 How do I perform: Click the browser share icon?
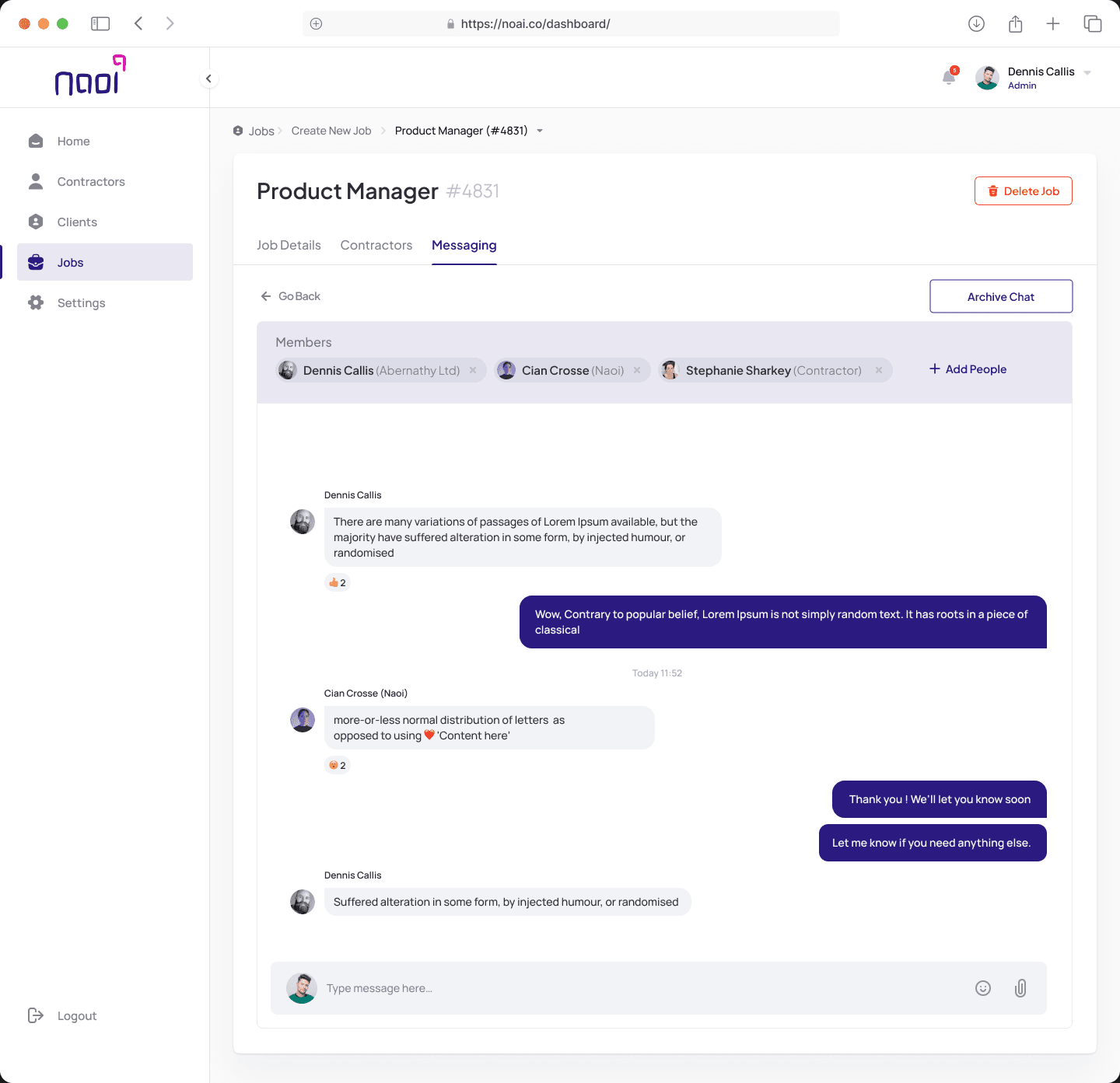click(x=1015, y=23)
